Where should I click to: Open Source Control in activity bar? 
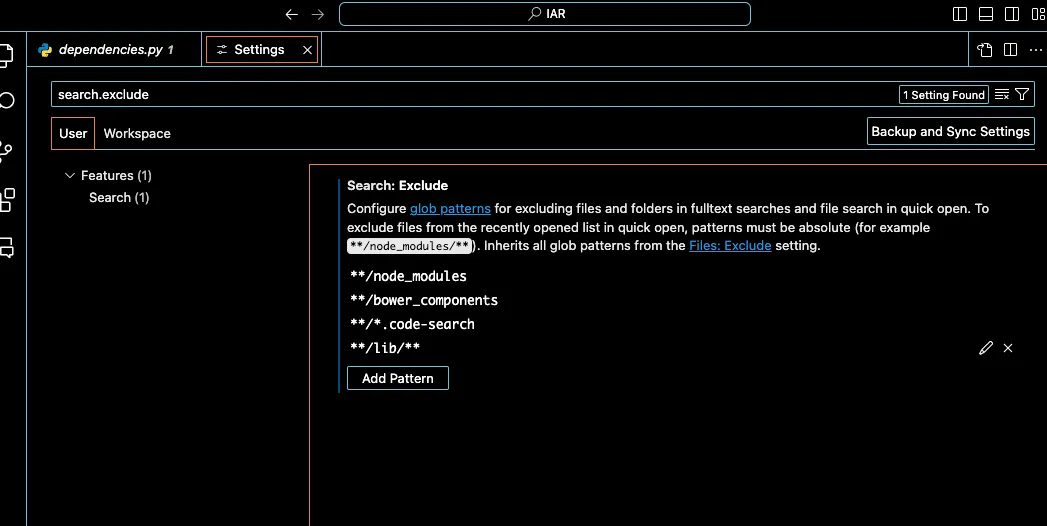[x=6, y=152]
